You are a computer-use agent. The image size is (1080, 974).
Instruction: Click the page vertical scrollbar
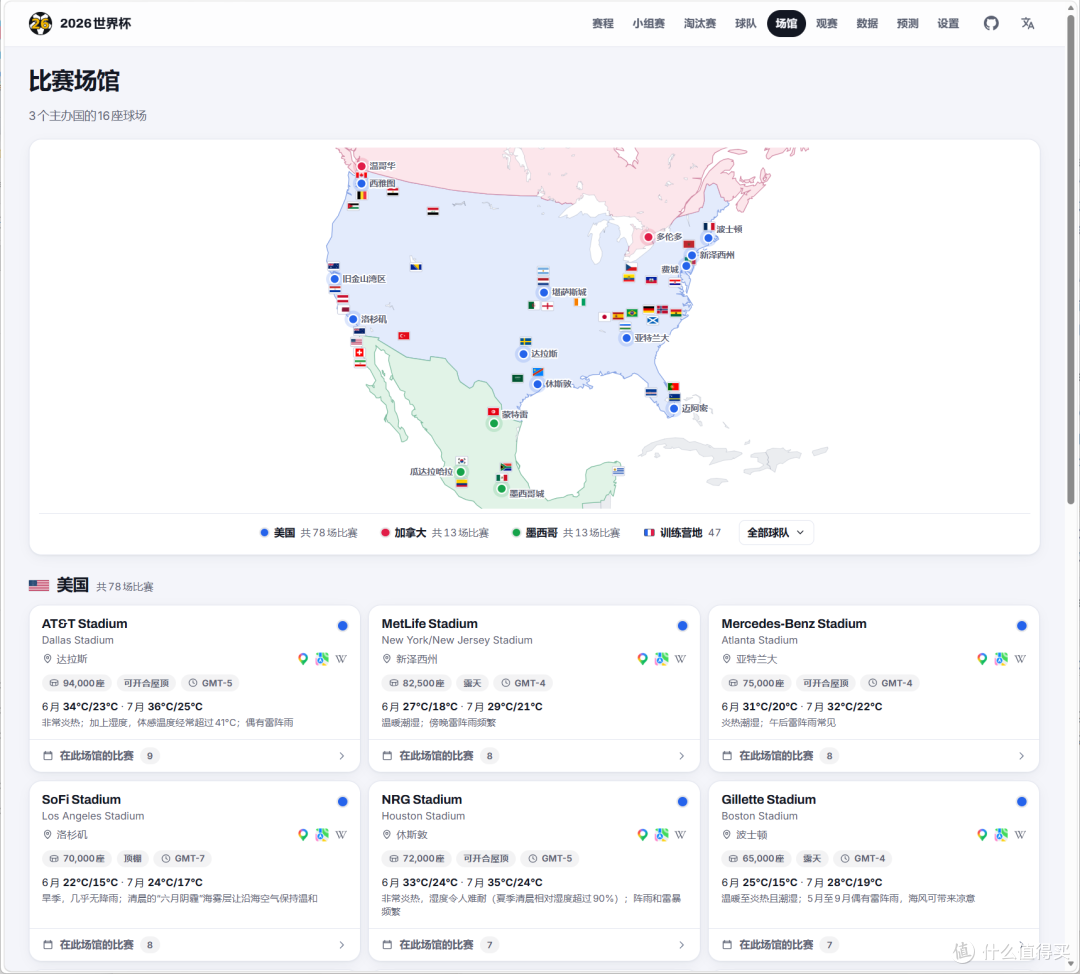(1070, 258)
